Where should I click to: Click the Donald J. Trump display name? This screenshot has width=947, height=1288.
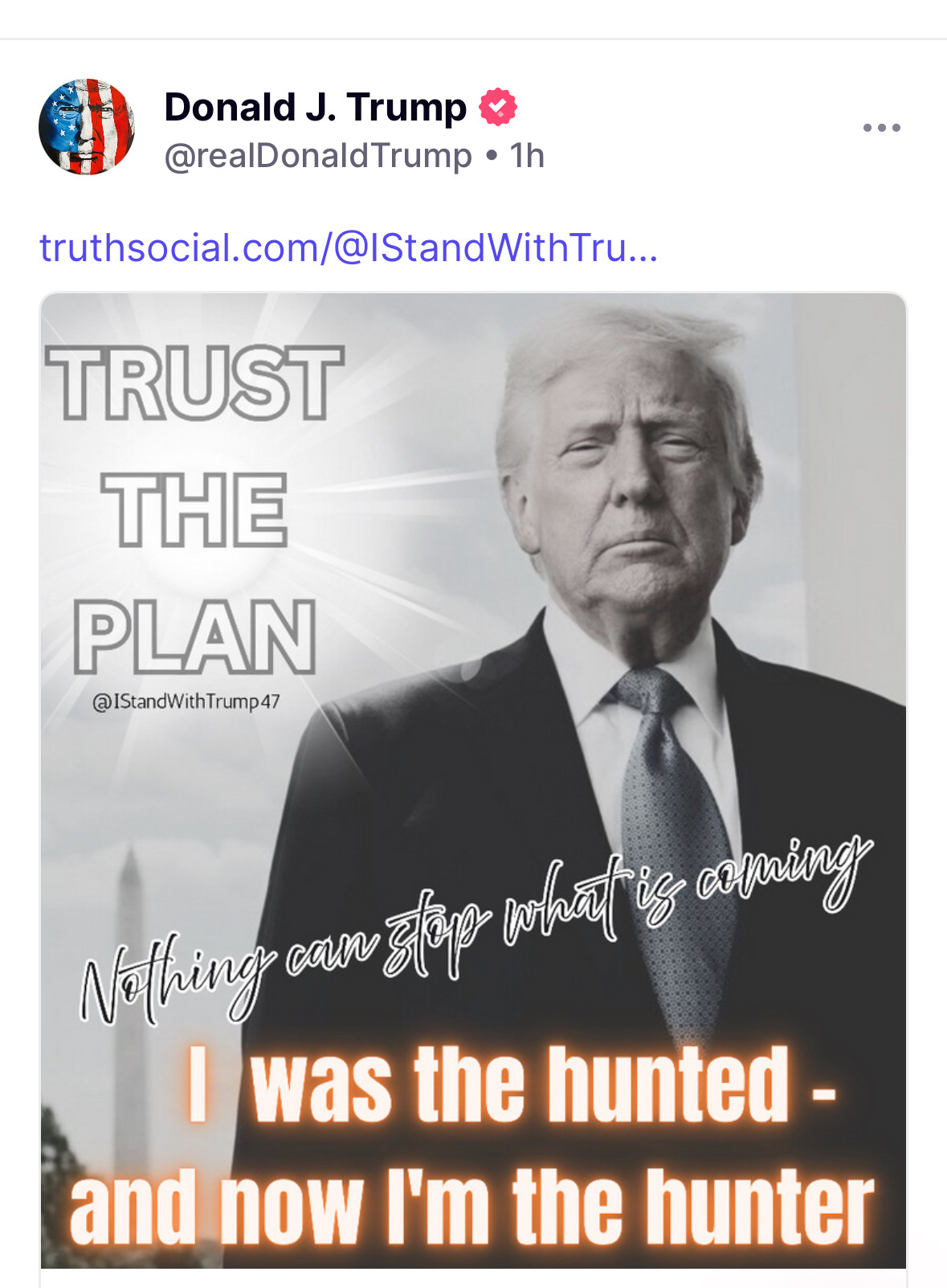(x=315, y=108)
